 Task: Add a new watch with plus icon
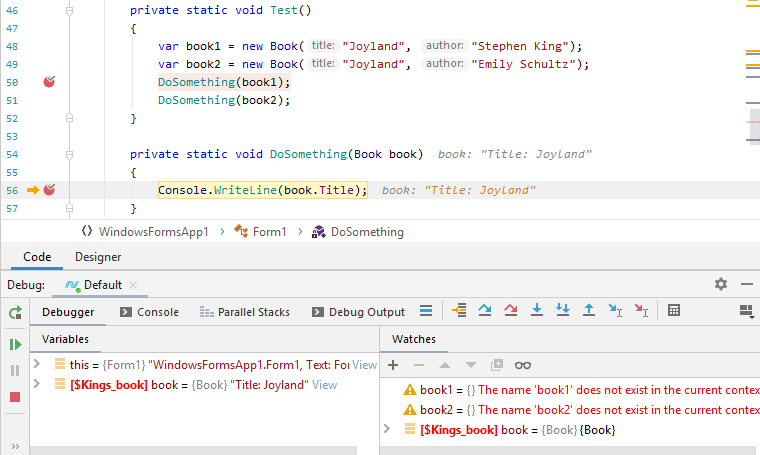point(393,365)
